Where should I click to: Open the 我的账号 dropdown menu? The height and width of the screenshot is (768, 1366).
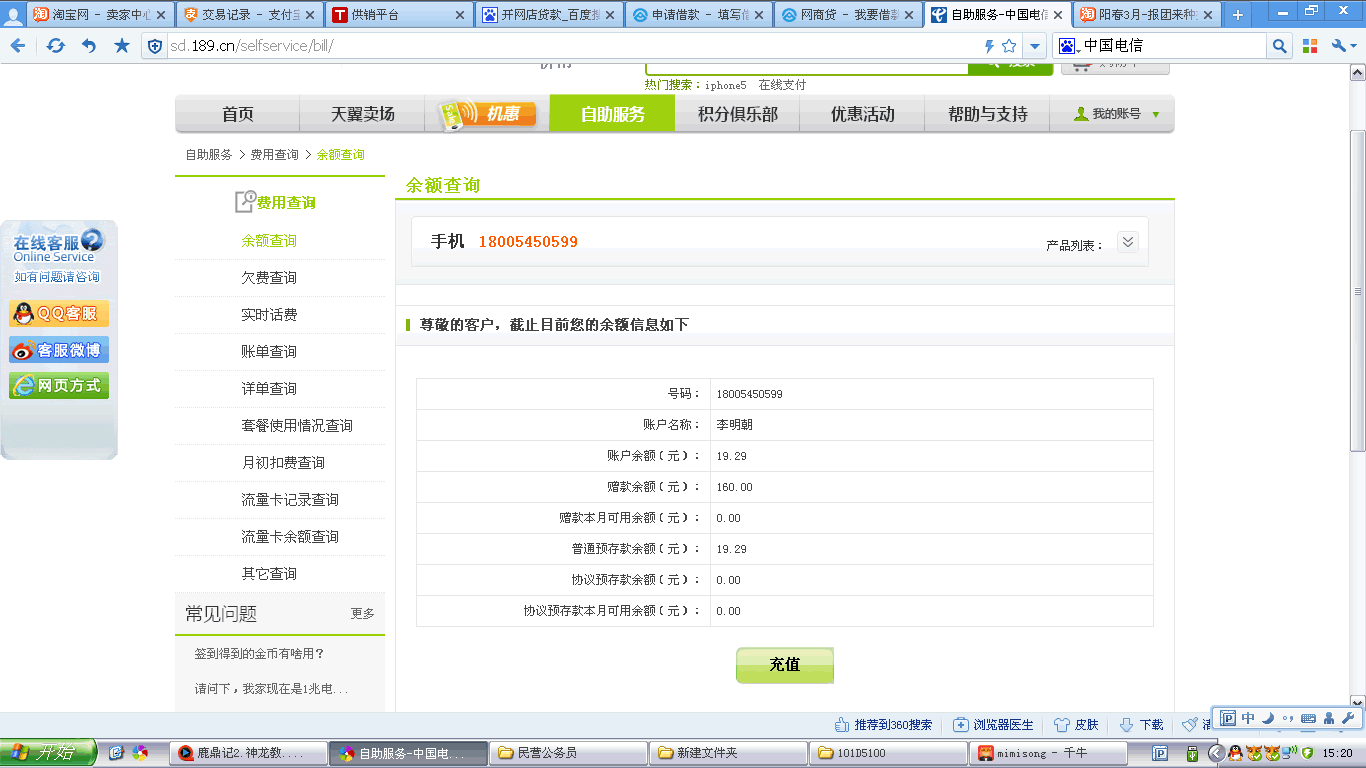point(1116,114)
